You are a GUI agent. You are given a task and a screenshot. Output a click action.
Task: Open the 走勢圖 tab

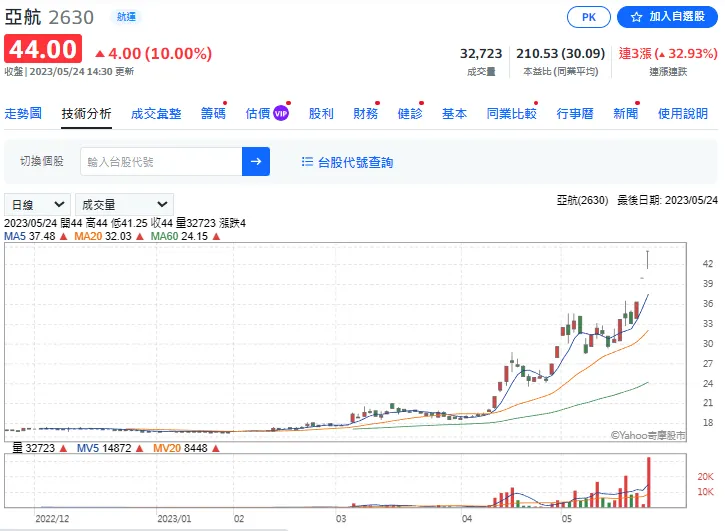tap(23, 113)
